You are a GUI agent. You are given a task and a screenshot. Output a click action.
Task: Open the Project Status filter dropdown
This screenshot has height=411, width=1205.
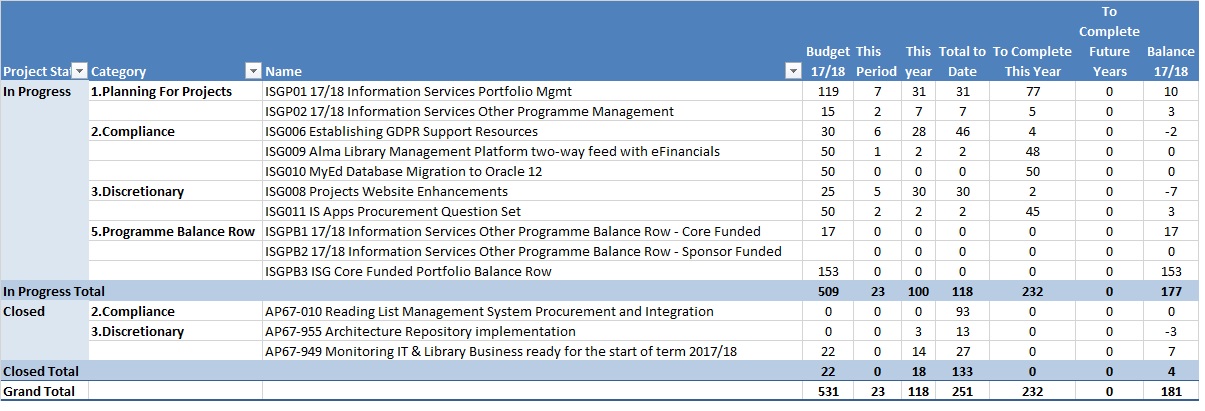pos(80,71)
